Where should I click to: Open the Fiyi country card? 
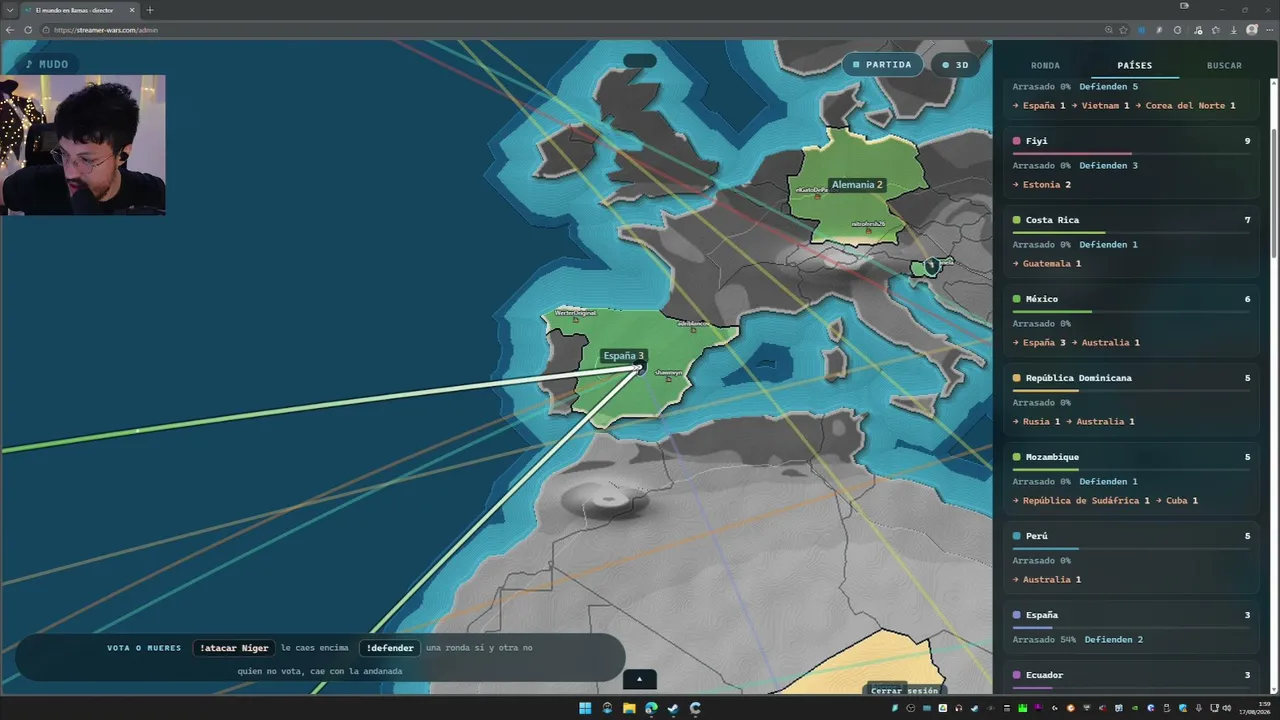click(x=1131, y=160)
